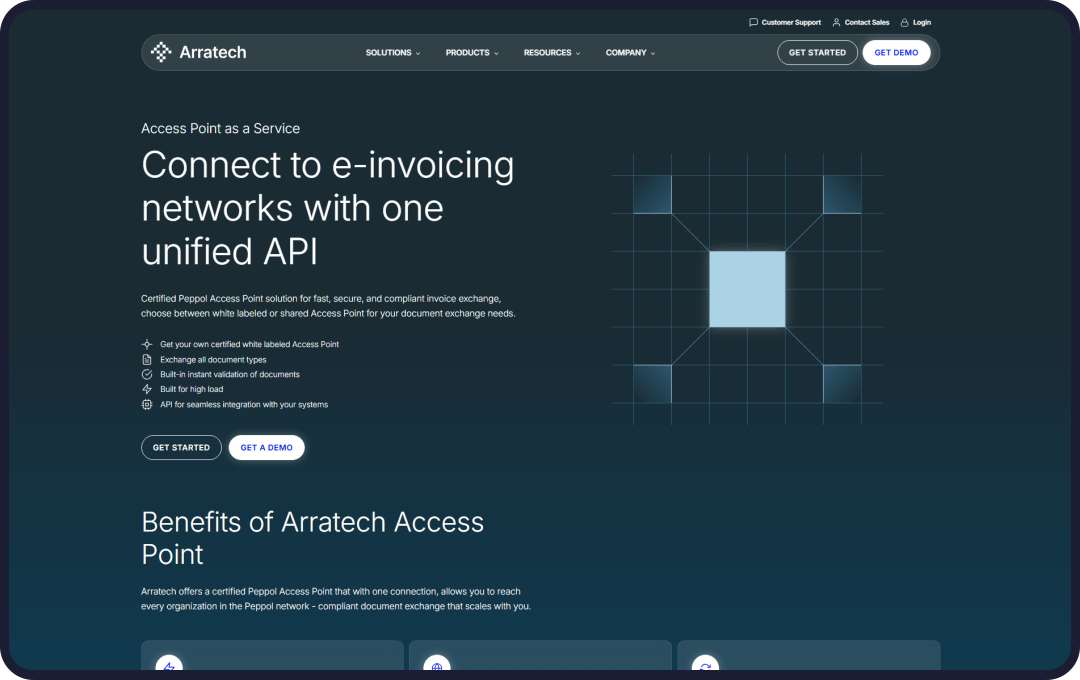The image size is (1080, 680).
Task: Open the Contact Sales link
Action: (860, 23)
